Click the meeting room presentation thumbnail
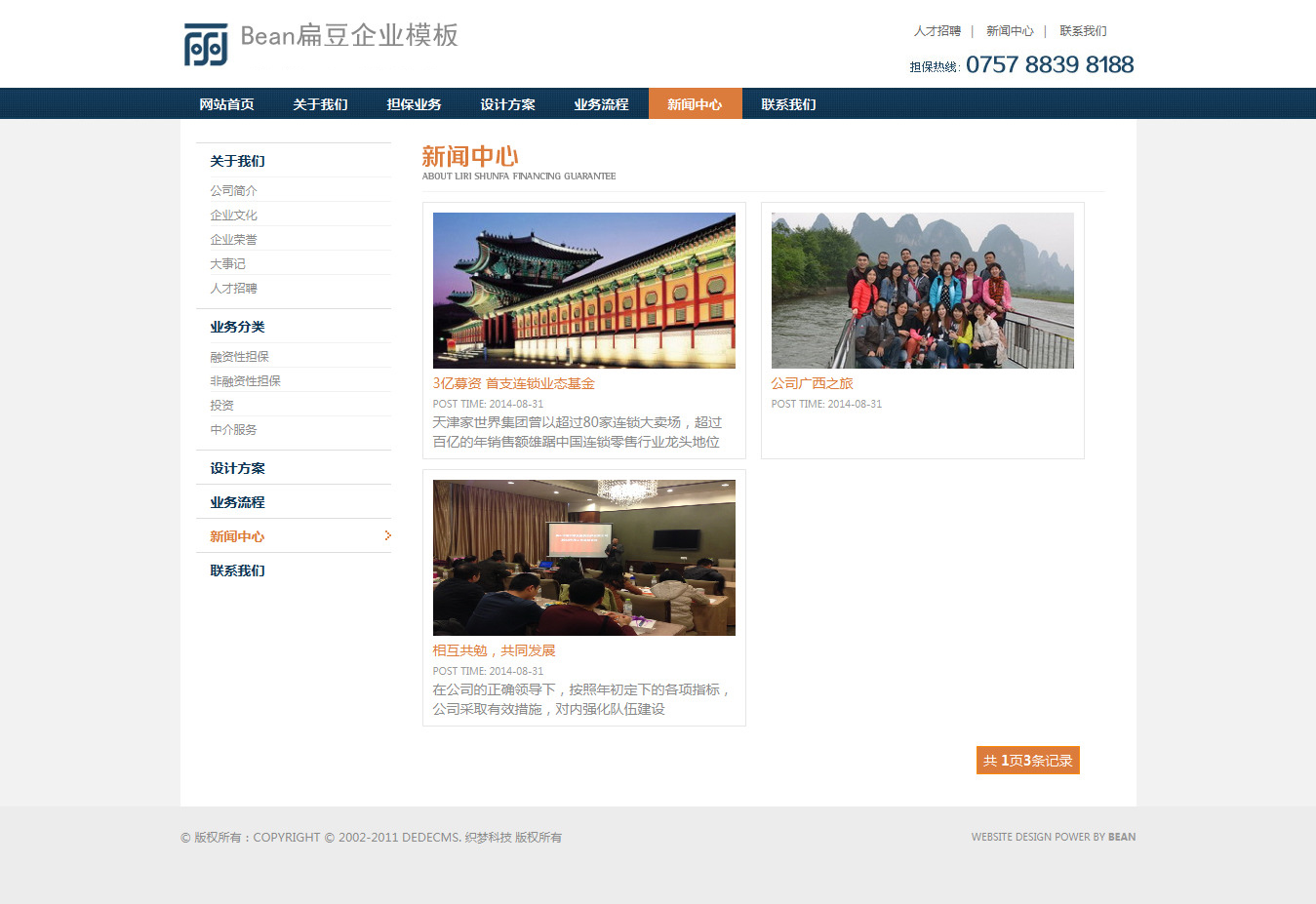The height and width of the screenshot is (904, 1316). [583, 557]
